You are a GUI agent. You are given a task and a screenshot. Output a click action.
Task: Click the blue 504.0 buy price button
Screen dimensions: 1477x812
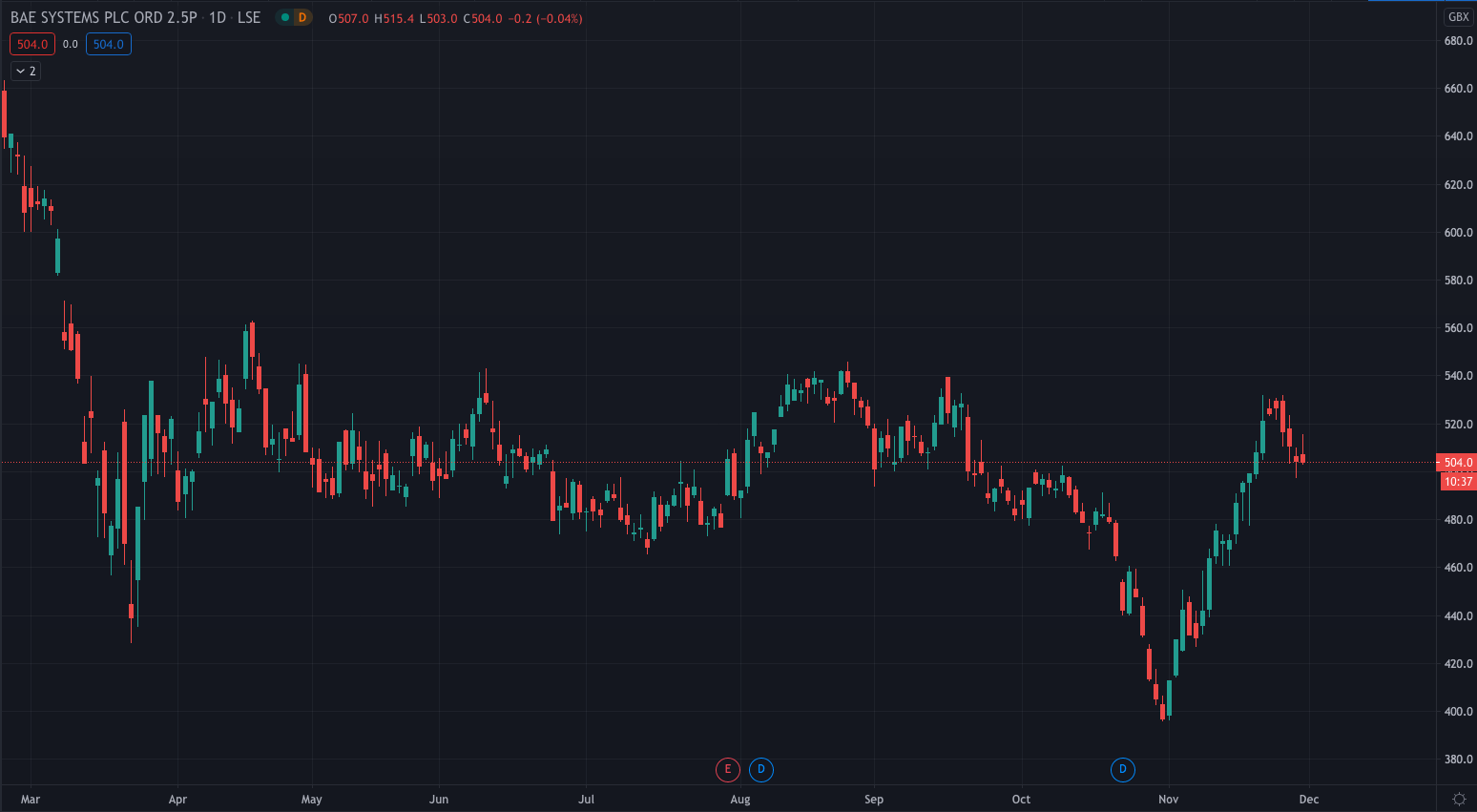(109, 44)
